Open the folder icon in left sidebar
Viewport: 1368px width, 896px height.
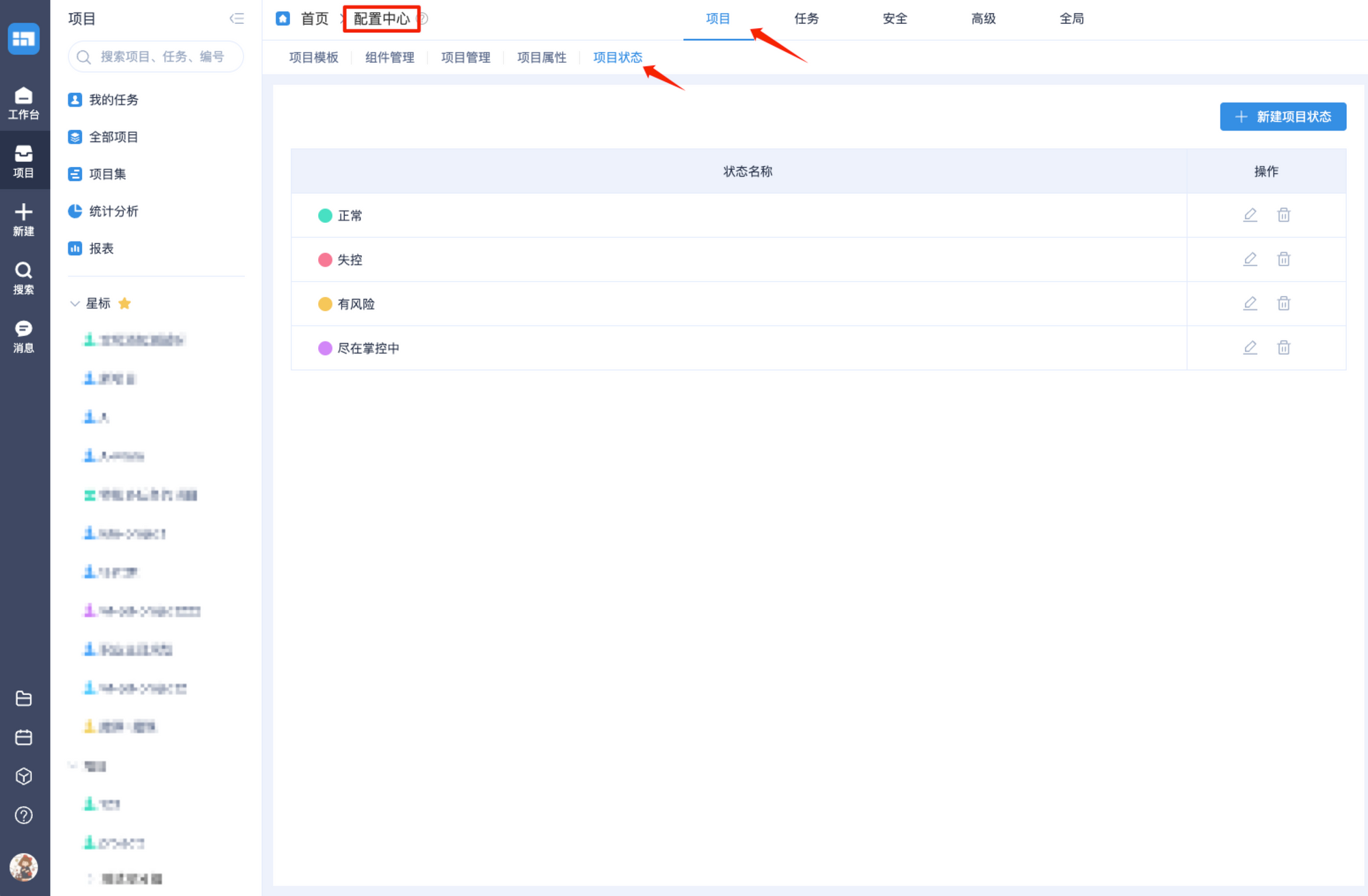click(24, 698)
